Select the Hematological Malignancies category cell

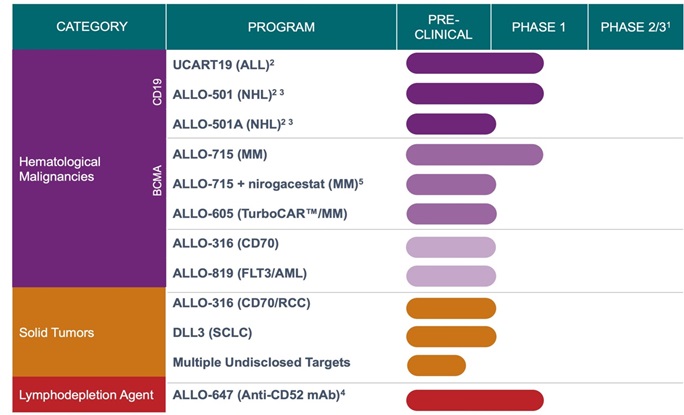pos(62,168)
